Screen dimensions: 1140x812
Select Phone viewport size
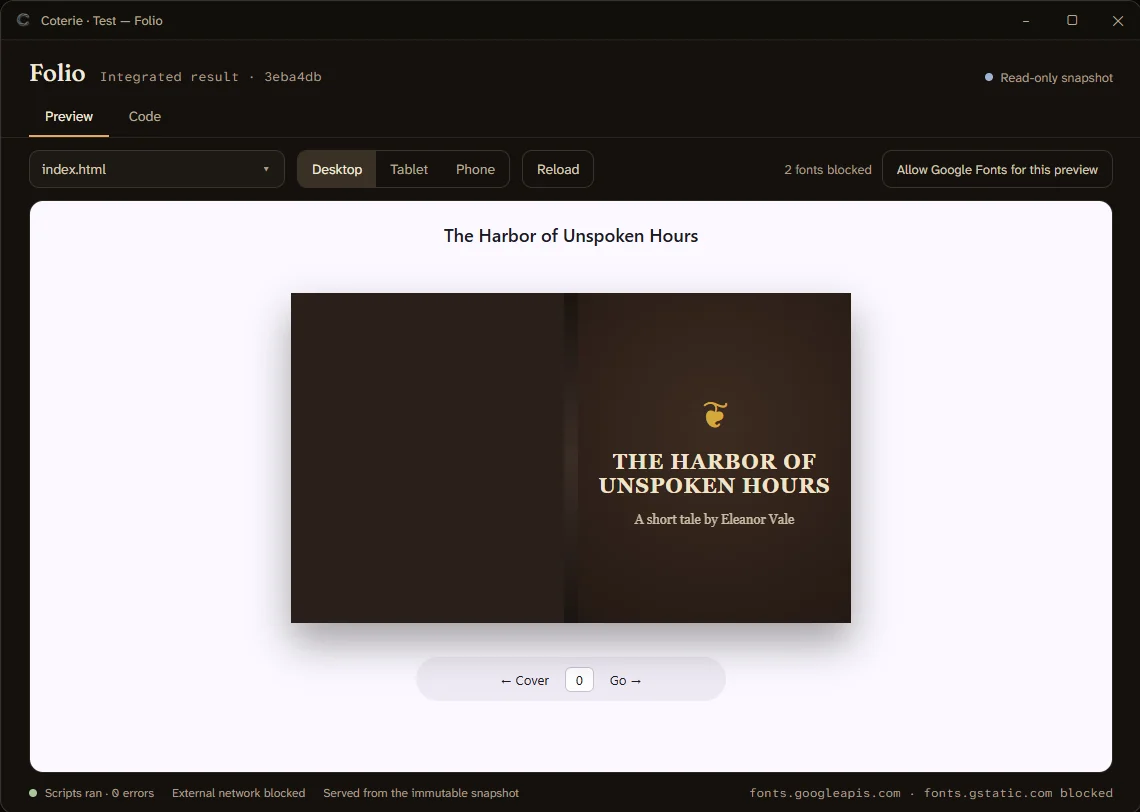[x=475, y=169]
